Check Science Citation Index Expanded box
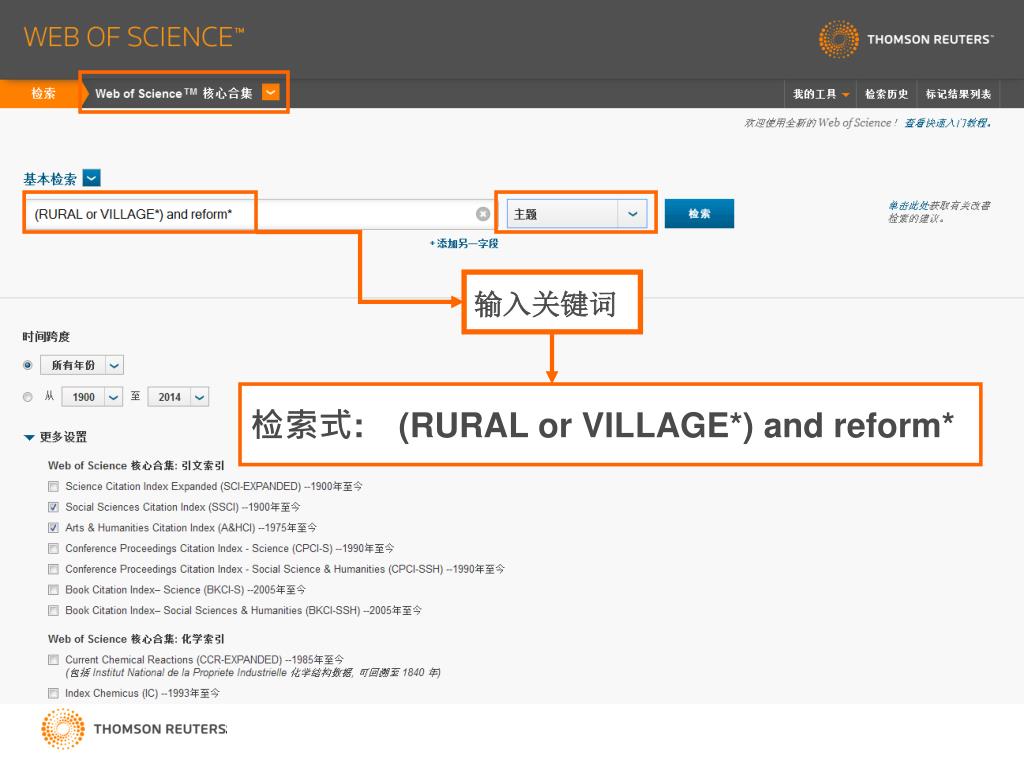 pyautogui.click(x=54, y=487)
